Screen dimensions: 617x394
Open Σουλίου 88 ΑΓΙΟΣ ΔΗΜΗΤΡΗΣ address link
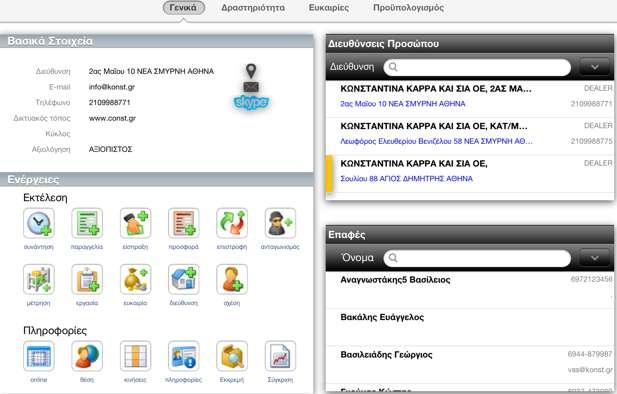pos(406,179)
